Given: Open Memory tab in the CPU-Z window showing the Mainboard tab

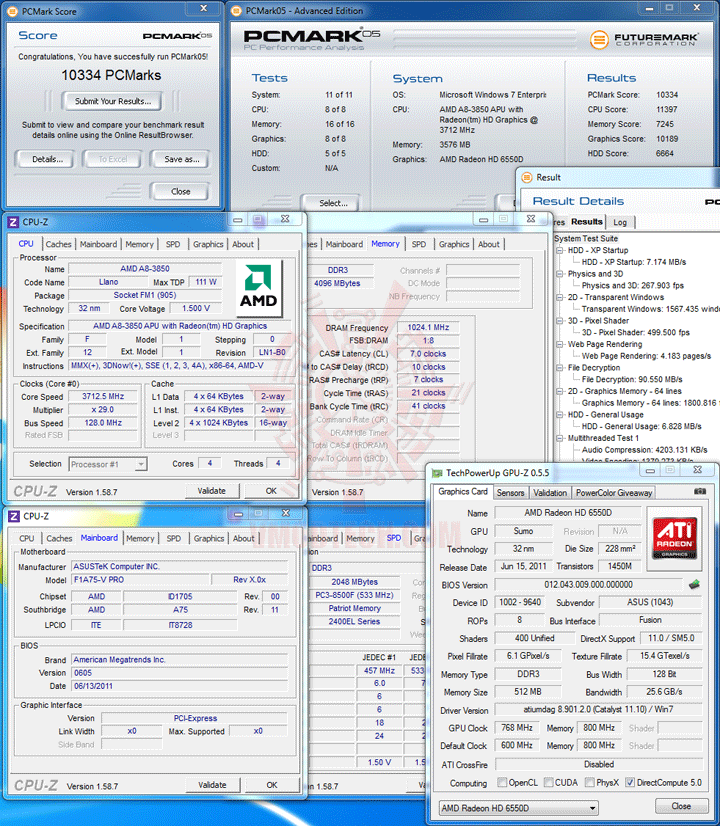Looking at the screenshot, I should pyautogui.click(x=140, y=538).
